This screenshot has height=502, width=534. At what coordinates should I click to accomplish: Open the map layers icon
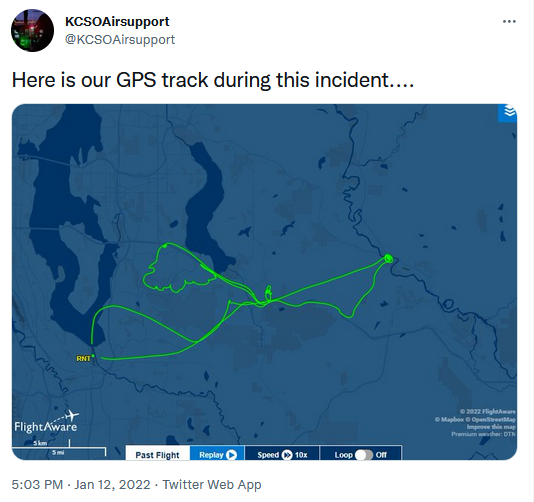click(x=509, y=111)
